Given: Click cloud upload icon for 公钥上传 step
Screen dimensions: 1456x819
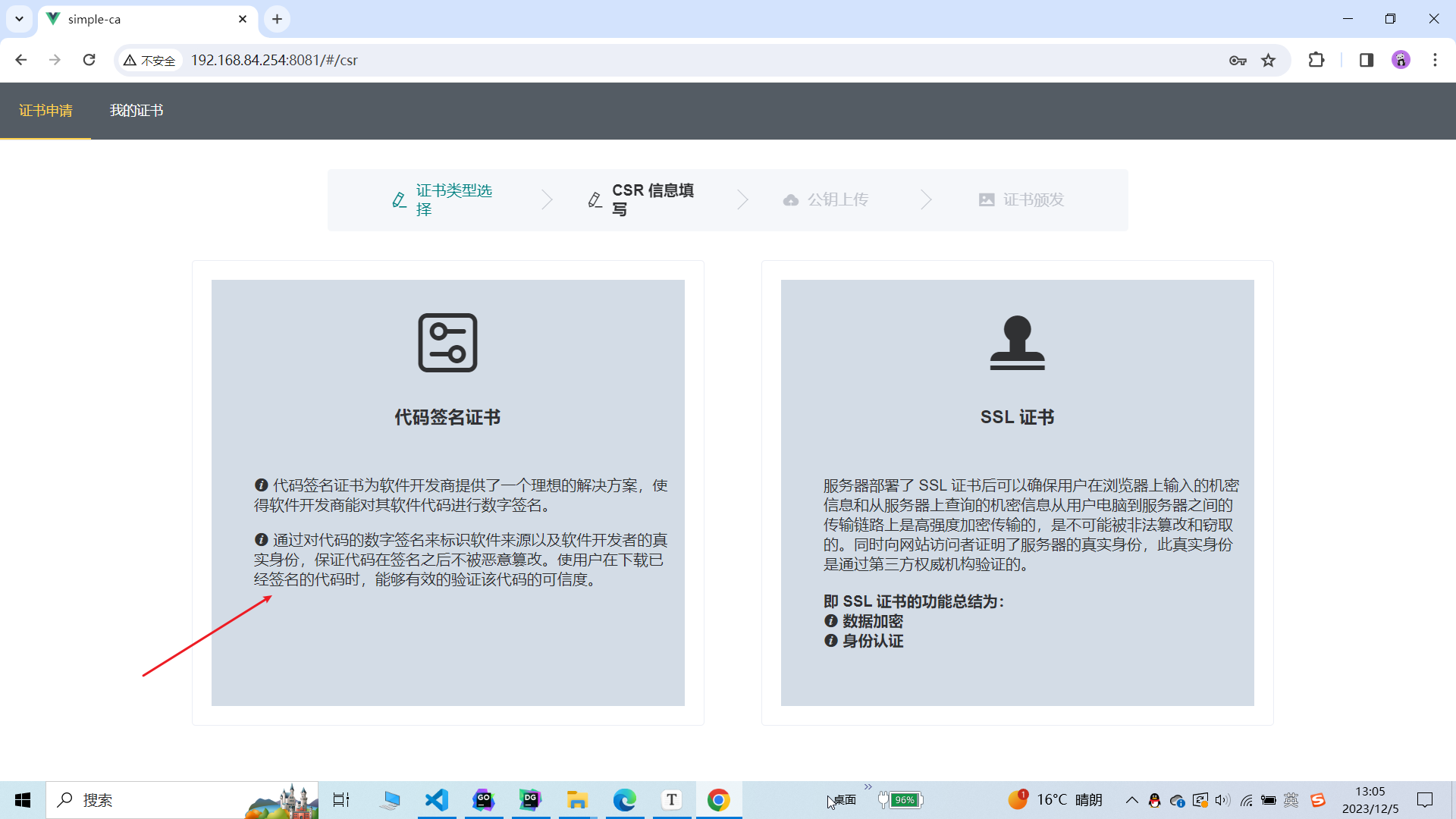Looking at the screenshot, I should point(791,200).
